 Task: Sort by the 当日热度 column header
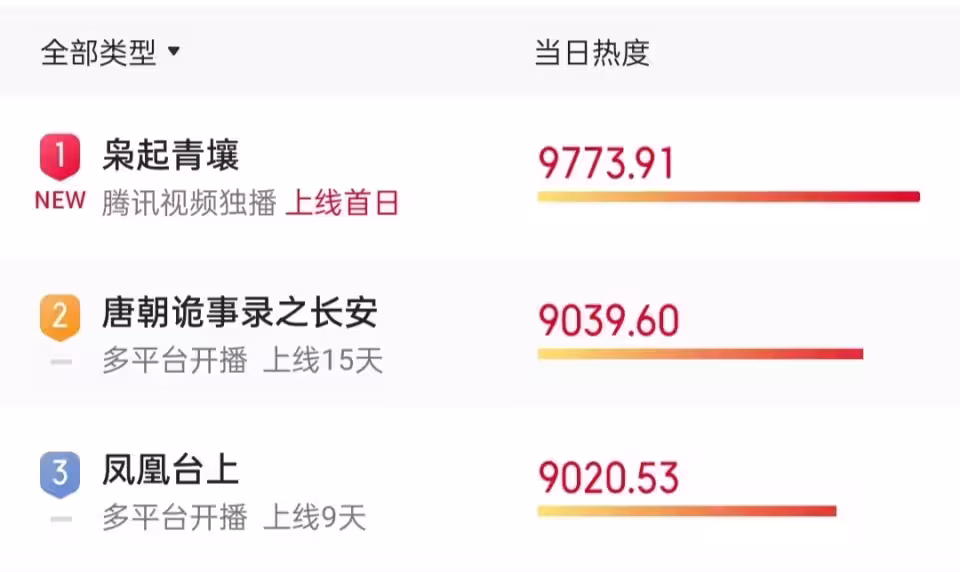tap(592, 53)
